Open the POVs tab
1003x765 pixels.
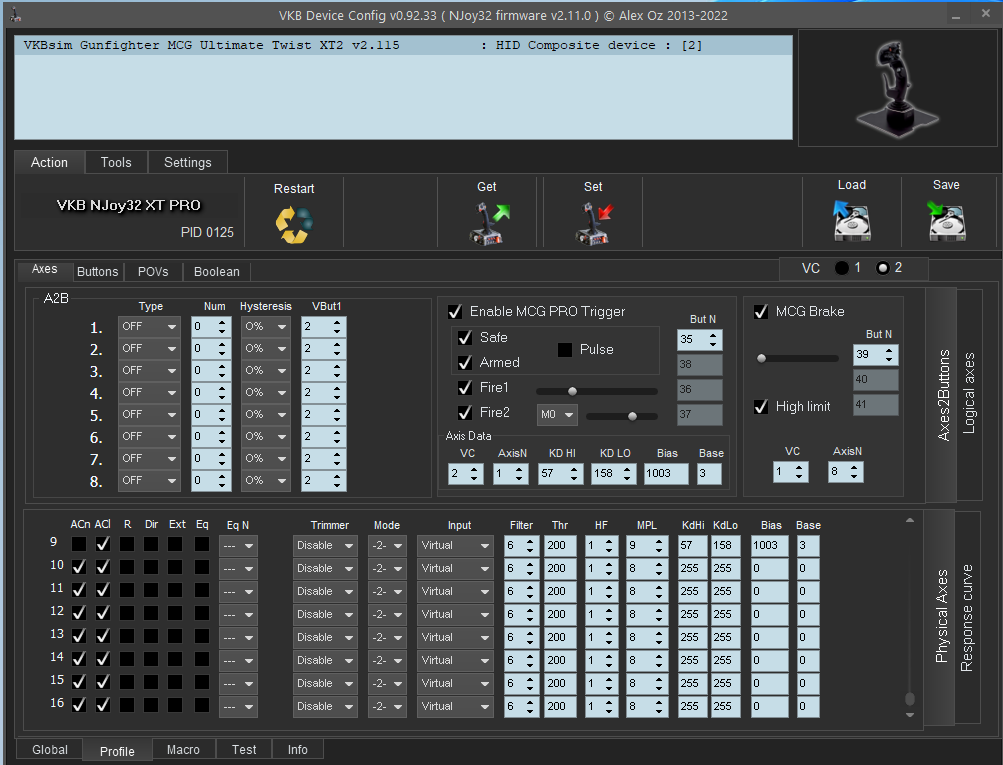(x=153, y=272)
